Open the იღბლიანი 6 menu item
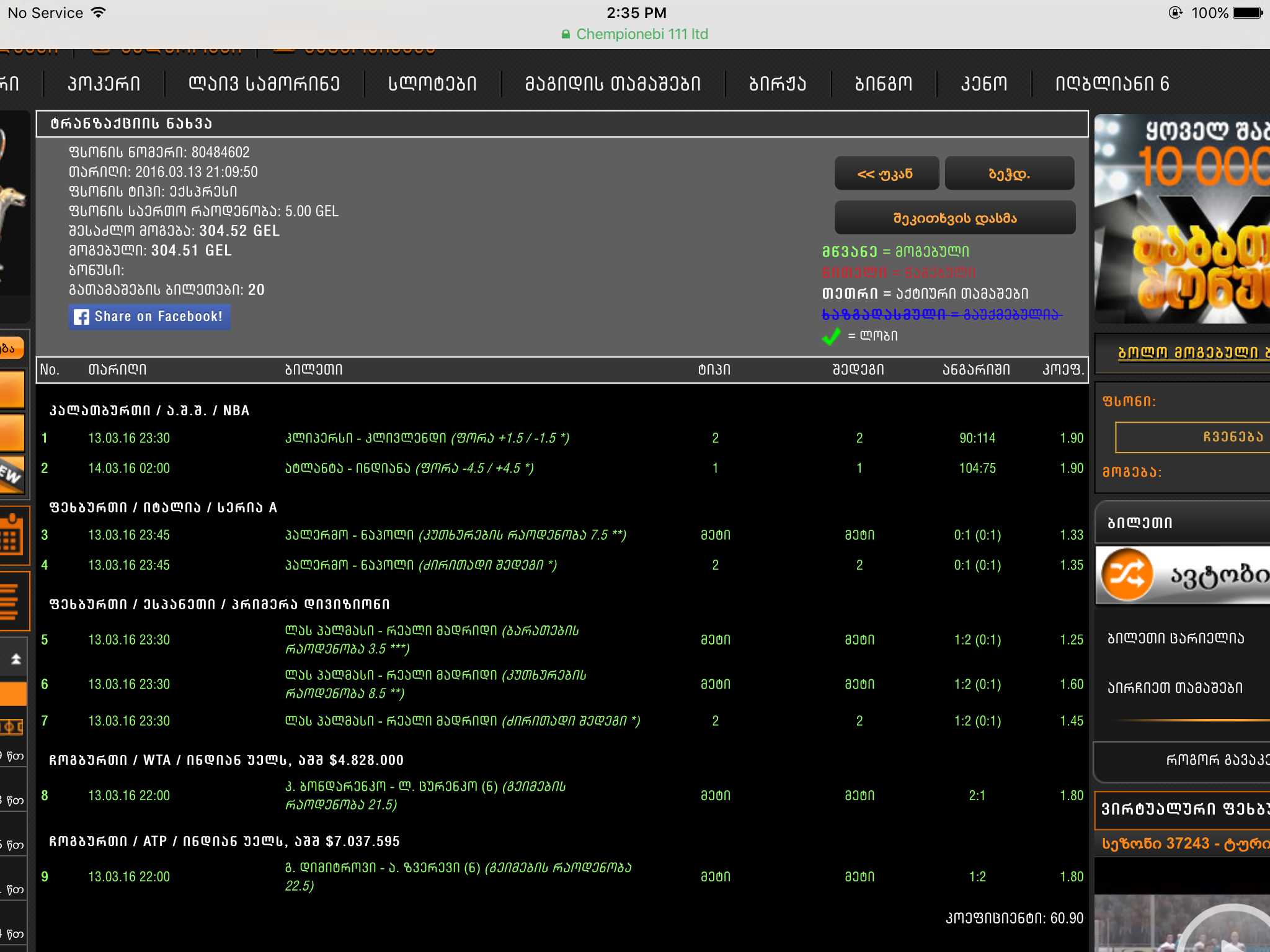 1112,84
